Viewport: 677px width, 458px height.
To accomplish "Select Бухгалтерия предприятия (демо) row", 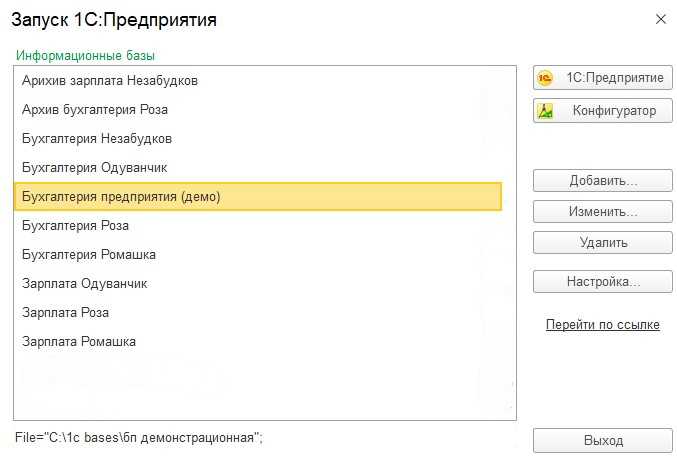I will point(258,196).
